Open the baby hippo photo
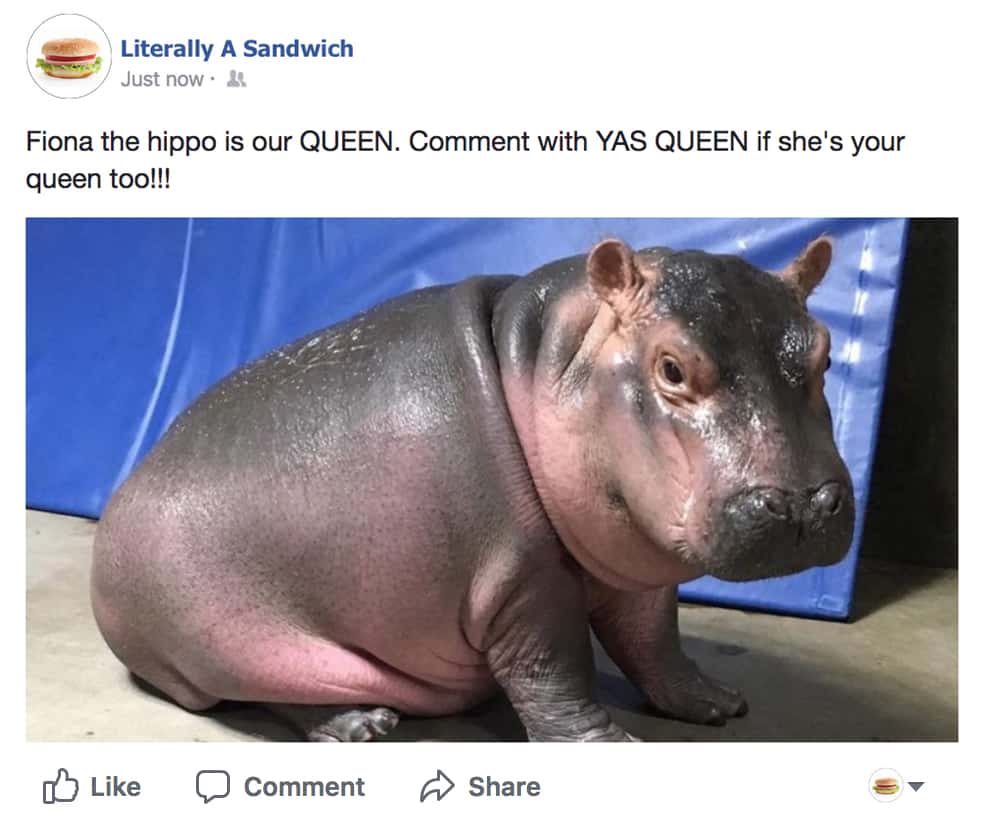 (x=492, y=479)
